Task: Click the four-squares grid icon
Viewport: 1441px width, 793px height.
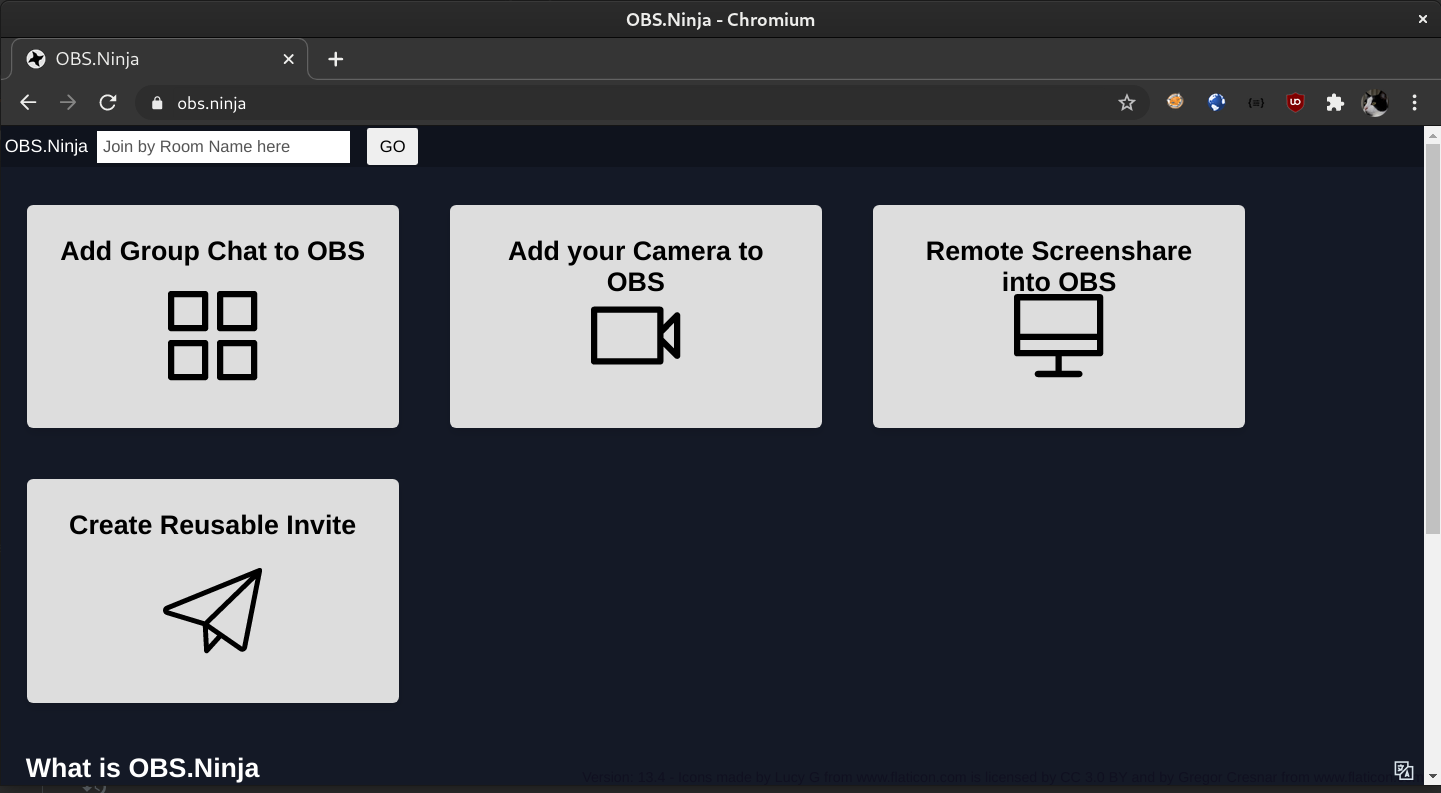Action: point(213,335)
